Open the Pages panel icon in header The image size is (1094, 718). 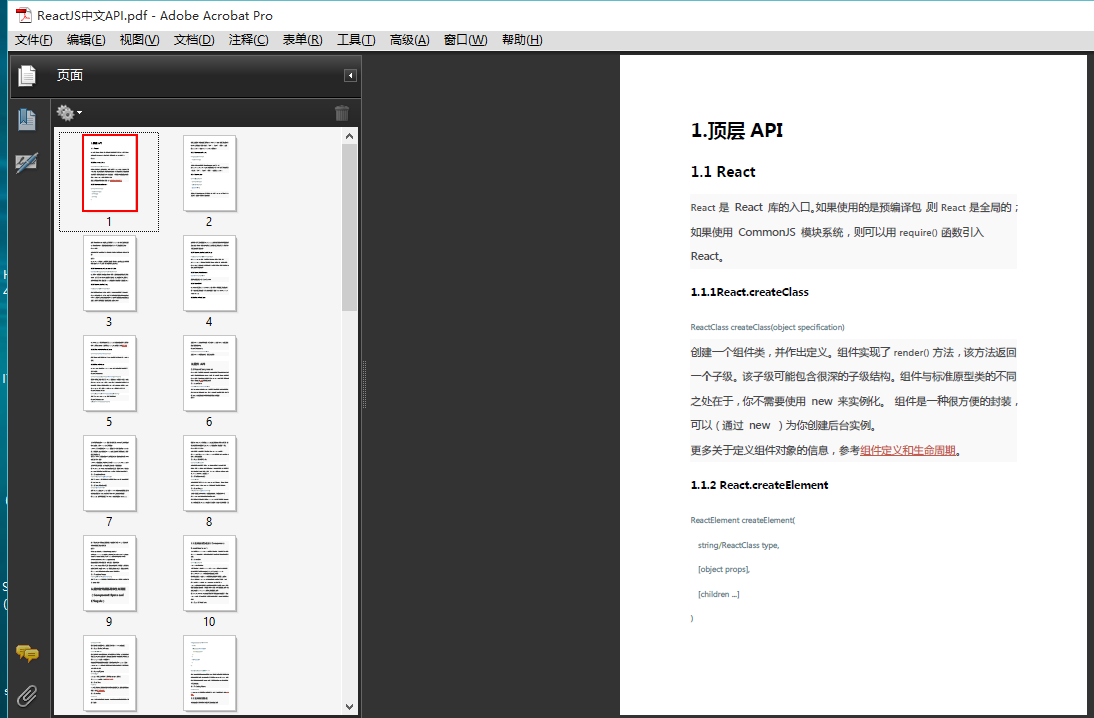[27, 75]
